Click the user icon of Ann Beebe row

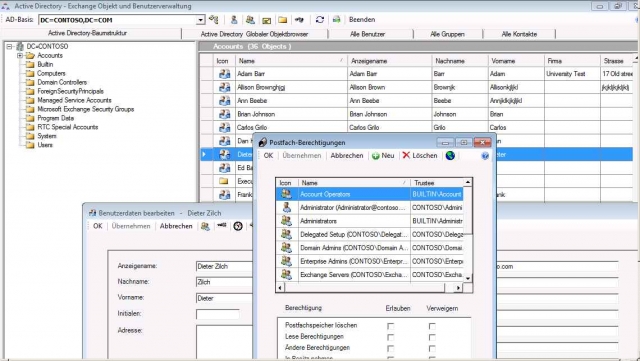(224, 101)
